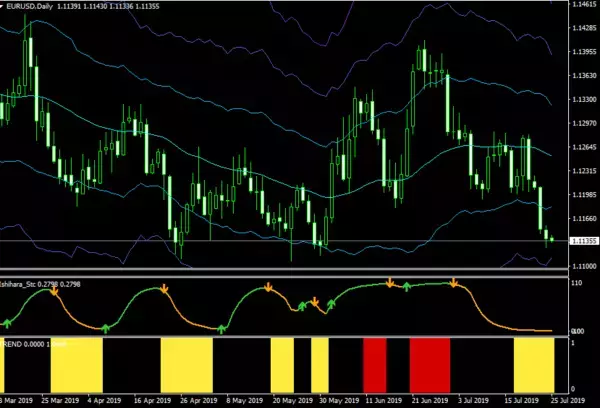
Task: Click the small triangle before EURUSD.Daily title
Action: [x=2, y=6]
